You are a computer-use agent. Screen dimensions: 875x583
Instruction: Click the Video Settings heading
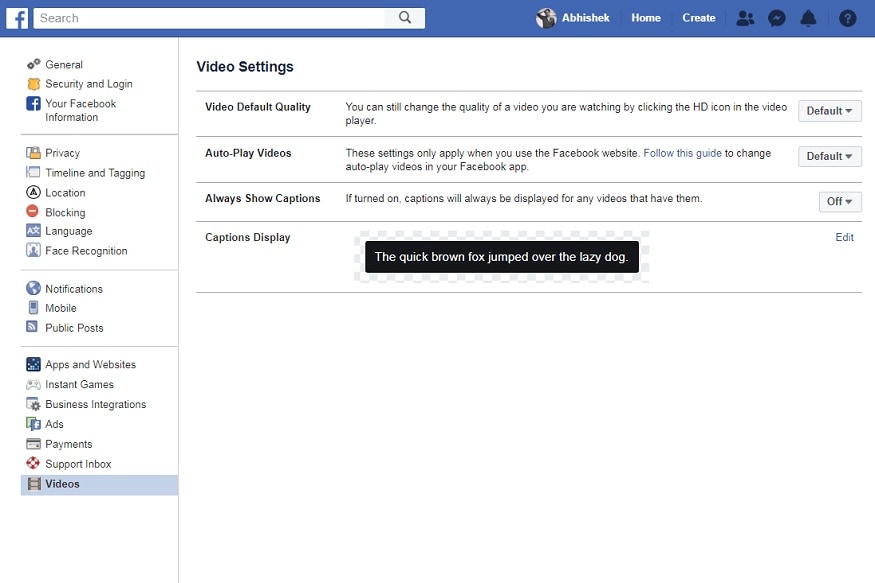[245, 66]
